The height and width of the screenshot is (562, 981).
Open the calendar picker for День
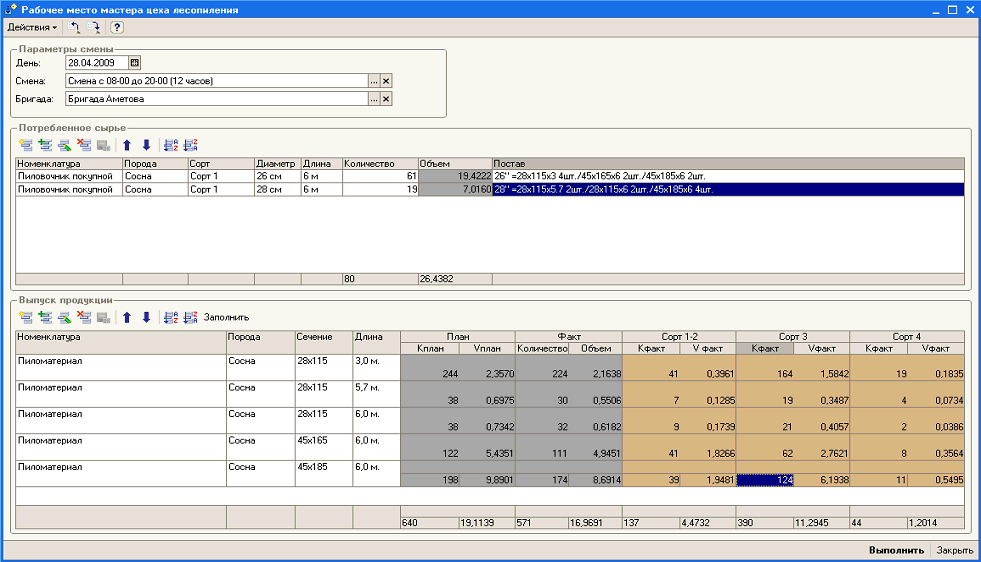tap(135, 63)
